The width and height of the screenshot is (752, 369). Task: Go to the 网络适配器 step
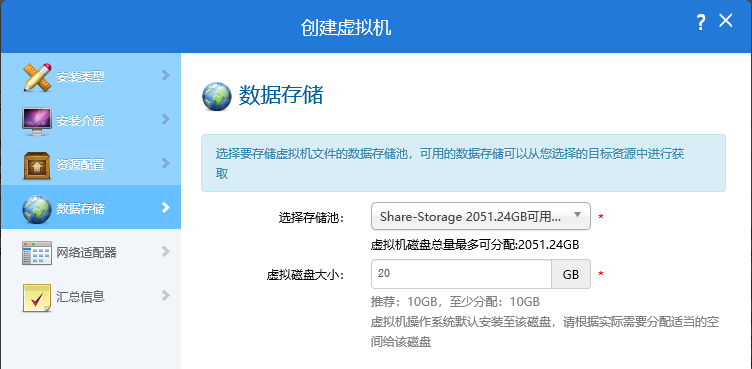coord(91,252)
